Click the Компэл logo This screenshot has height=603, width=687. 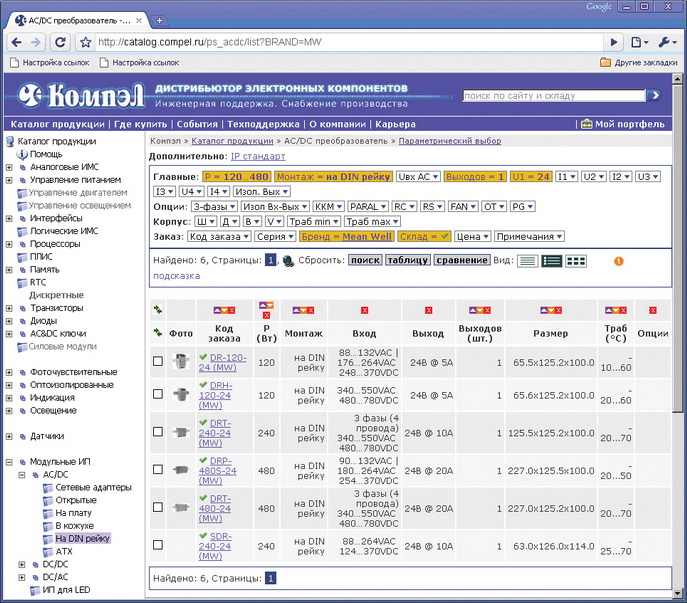click(81, 95)
